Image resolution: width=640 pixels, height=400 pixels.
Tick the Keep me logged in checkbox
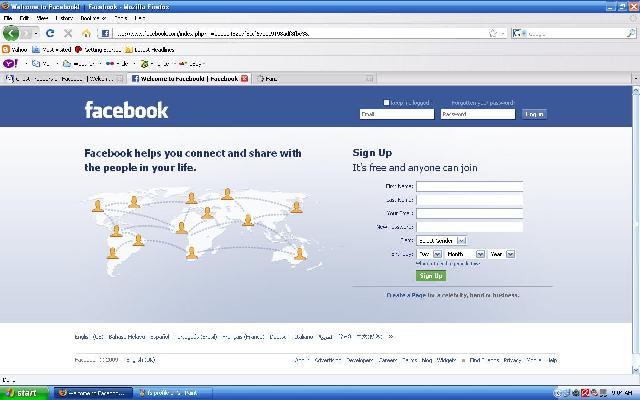pos(386,103)
